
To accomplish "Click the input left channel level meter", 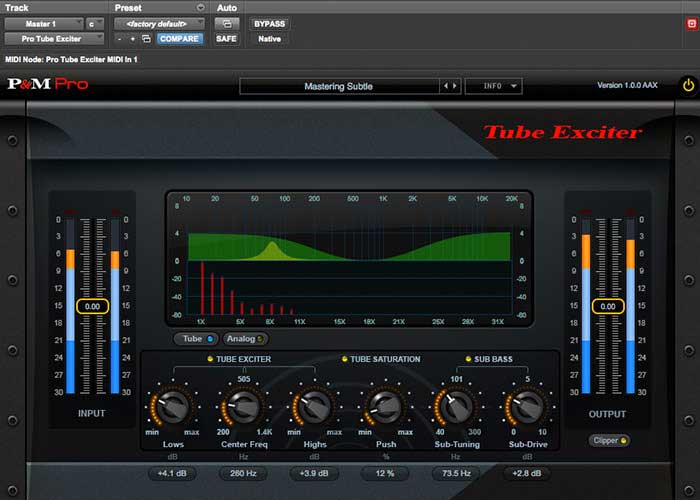I will 71,306.
